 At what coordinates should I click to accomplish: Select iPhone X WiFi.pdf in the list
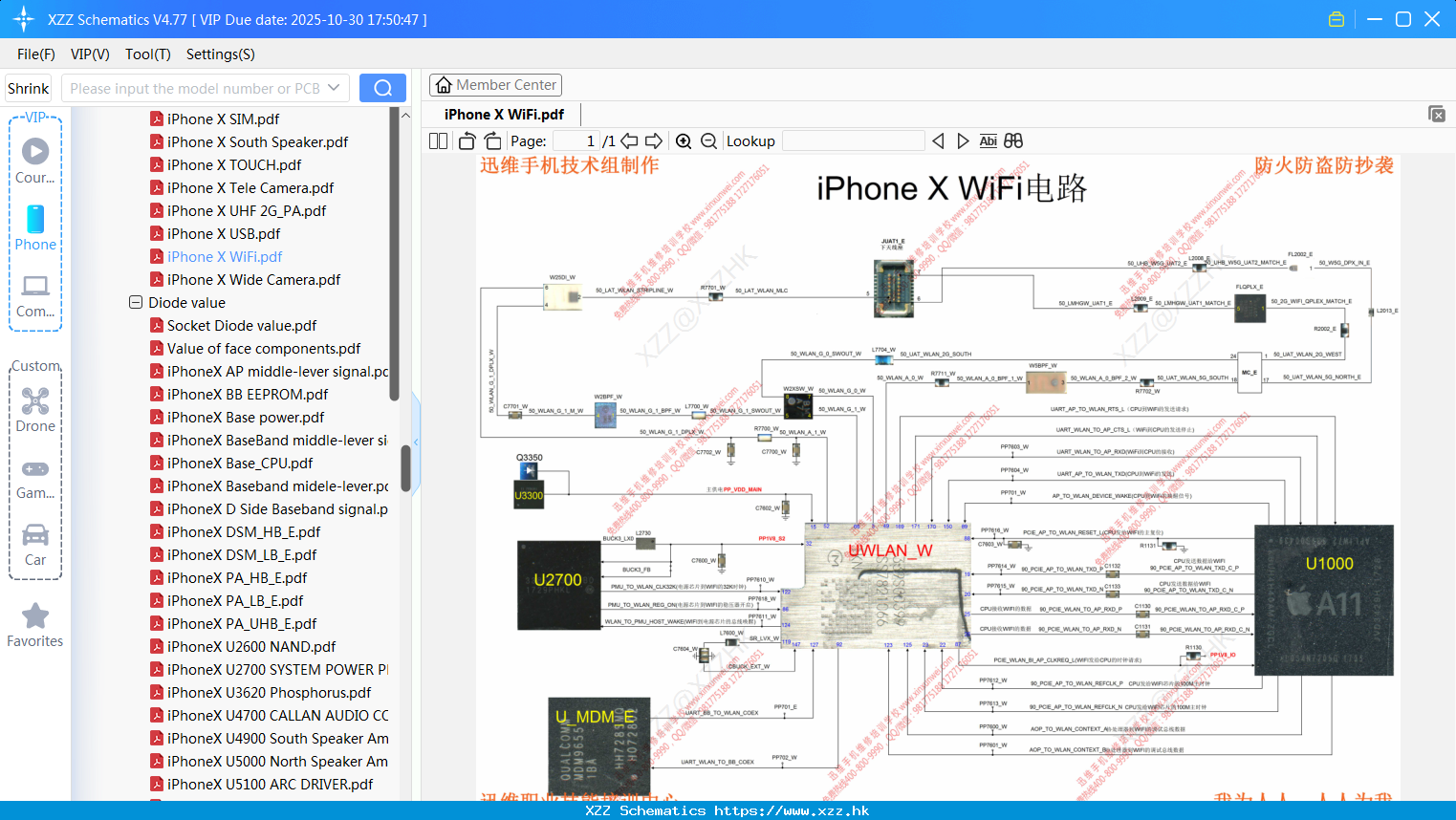click(225, 256)
